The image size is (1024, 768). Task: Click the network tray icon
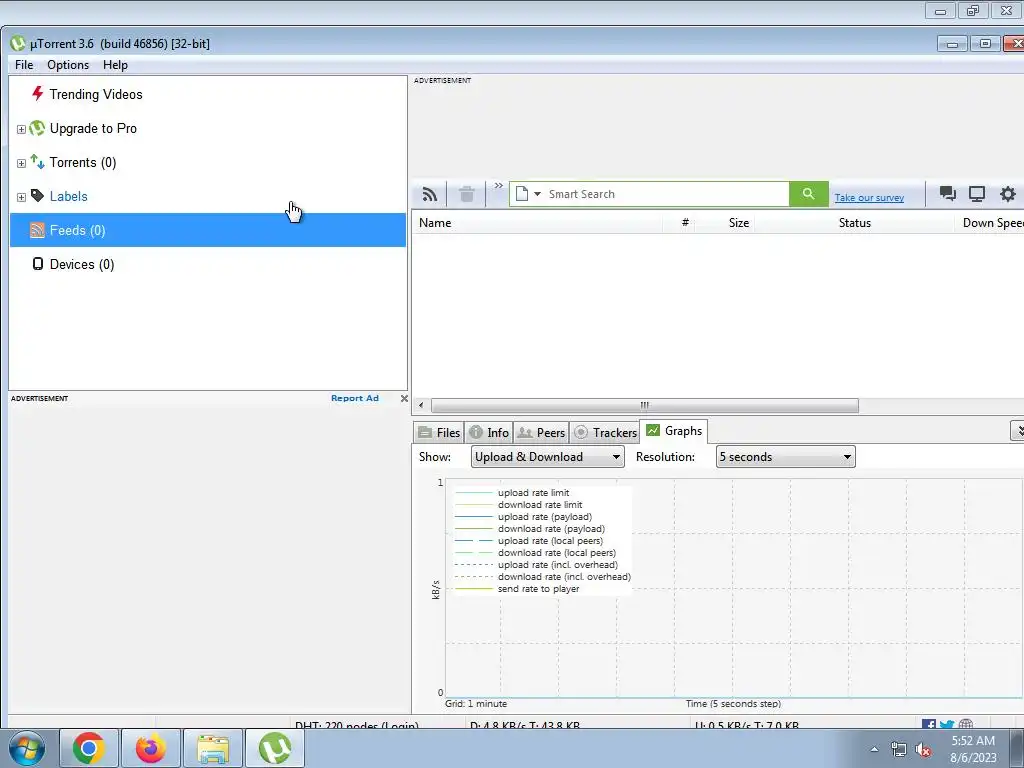[899, 750]
